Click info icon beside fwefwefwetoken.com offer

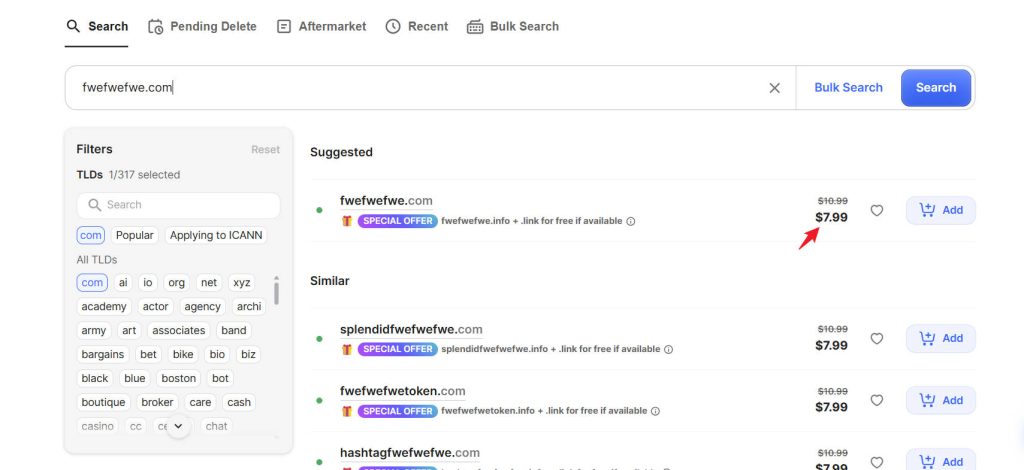coord(656,411)
